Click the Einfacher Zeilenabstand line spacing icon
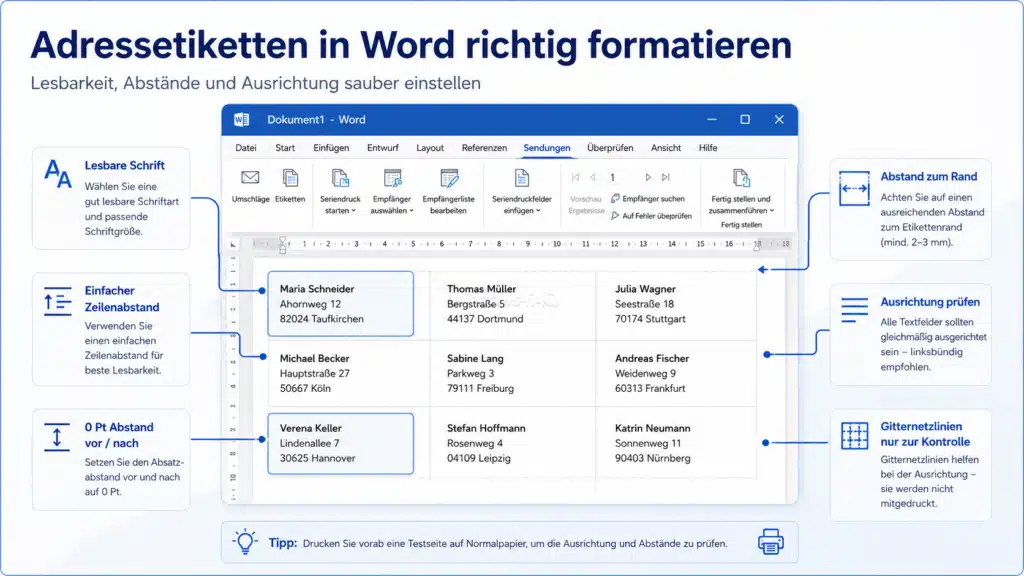The width and height of the screenshot is (1024, 576). [x=57, y=301]
